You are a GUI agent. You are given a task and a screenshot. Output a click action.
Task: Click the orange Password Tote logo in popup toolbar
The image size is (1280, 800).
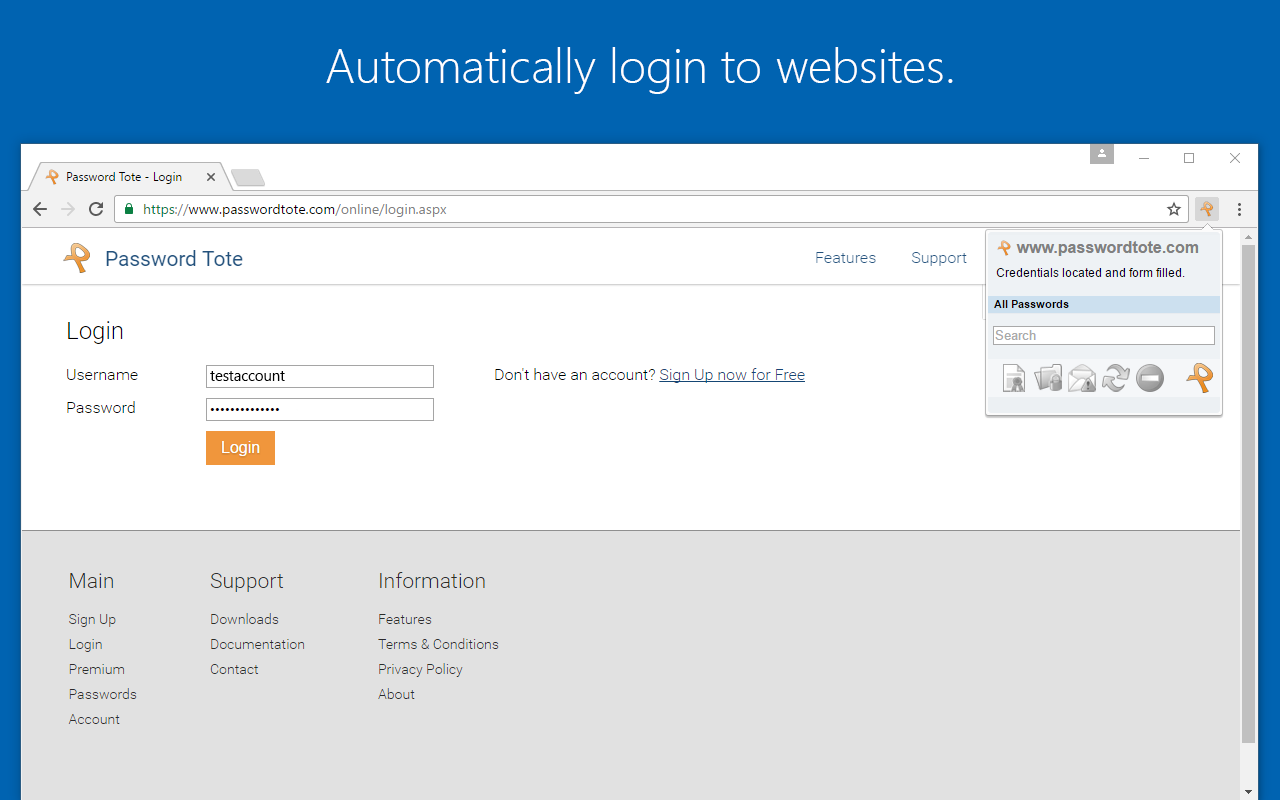[x=1199, y=378]
